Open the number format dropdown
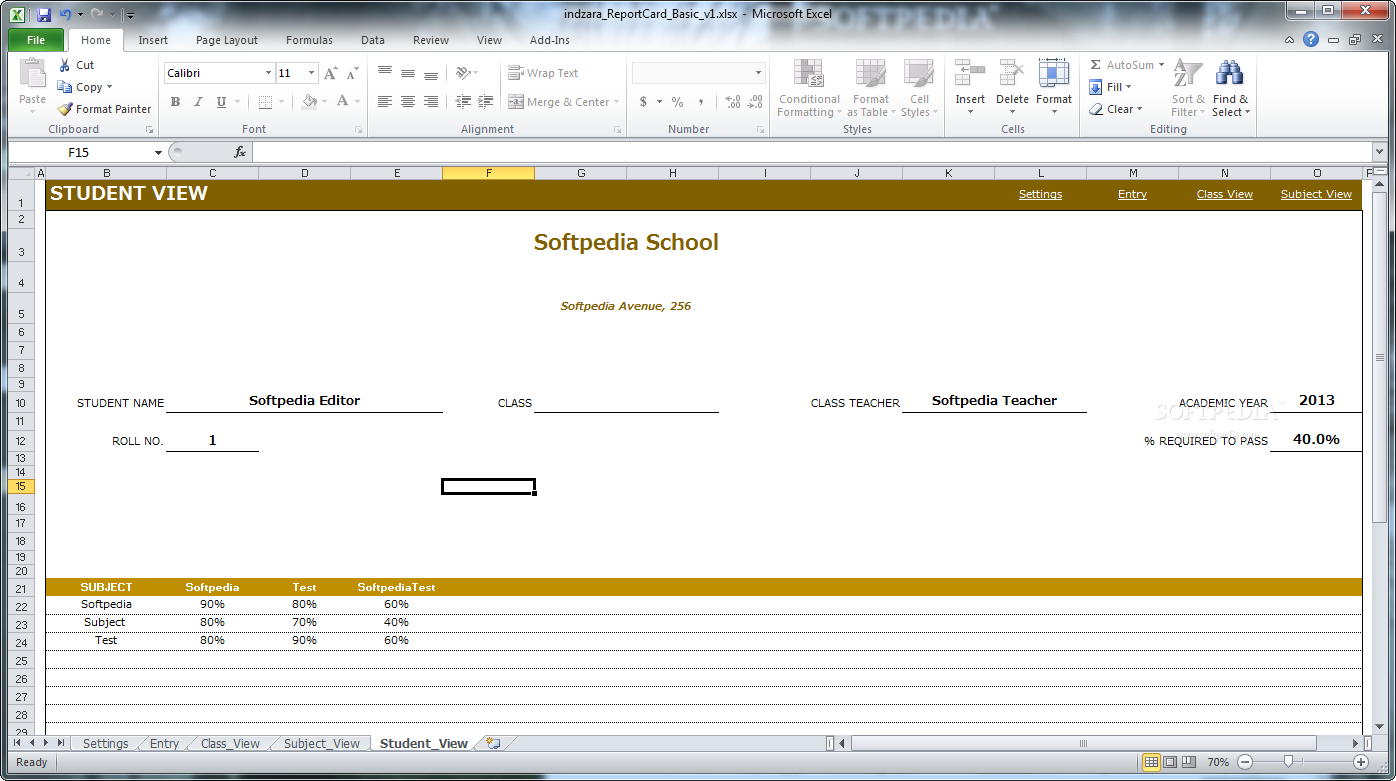The height and width of the screenshot is (781, 1396). click(x=758, y=73)
